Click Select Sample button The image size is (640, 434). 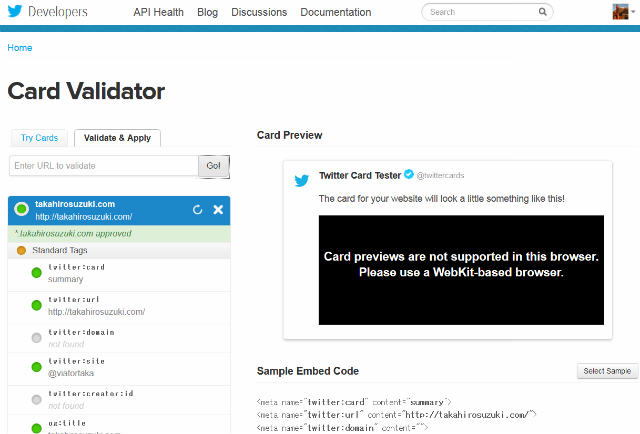pyautogui.click(x=607, y=371)
